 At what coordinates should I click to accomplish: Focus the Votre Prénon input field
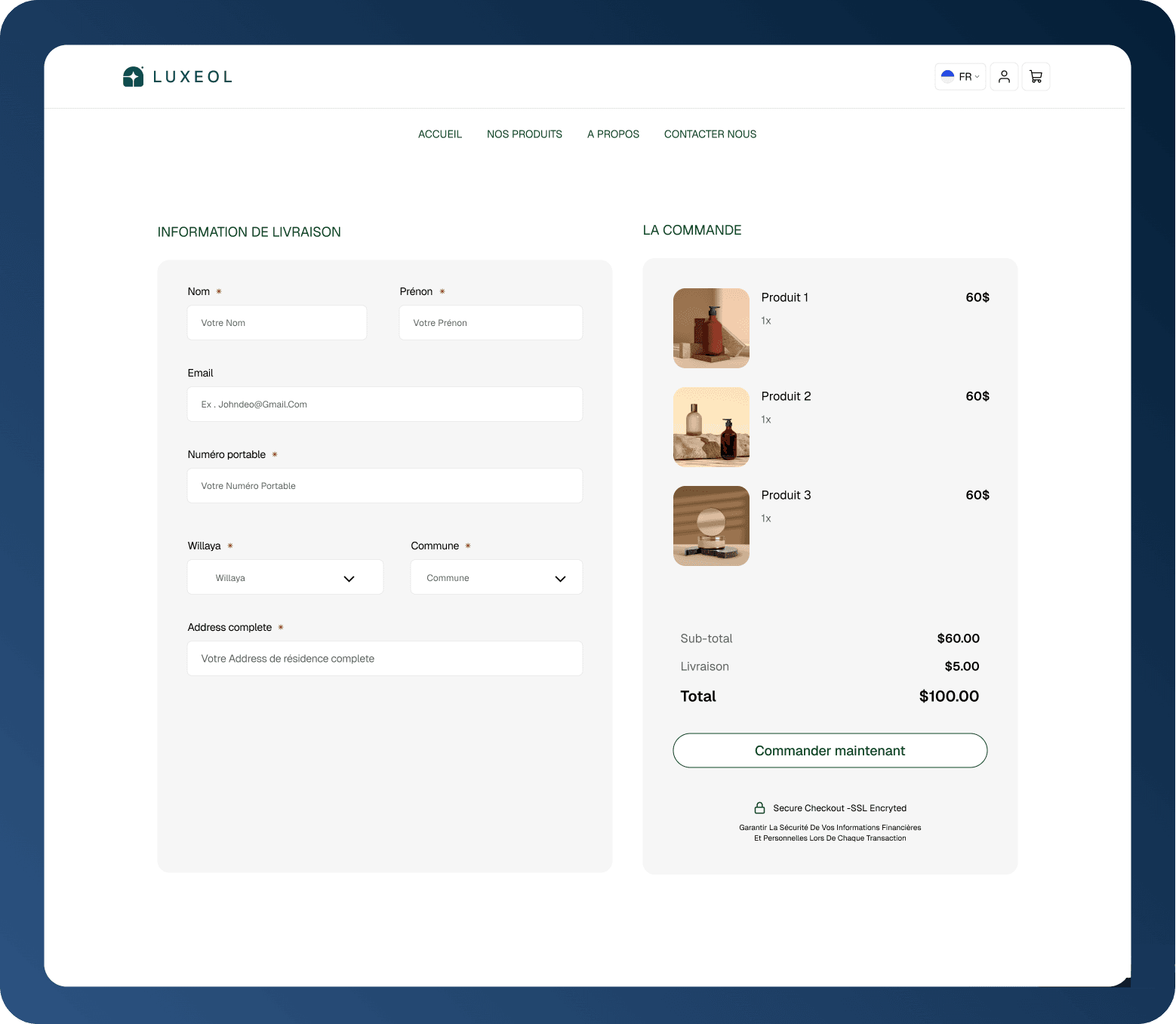click(x=491, y=323)
